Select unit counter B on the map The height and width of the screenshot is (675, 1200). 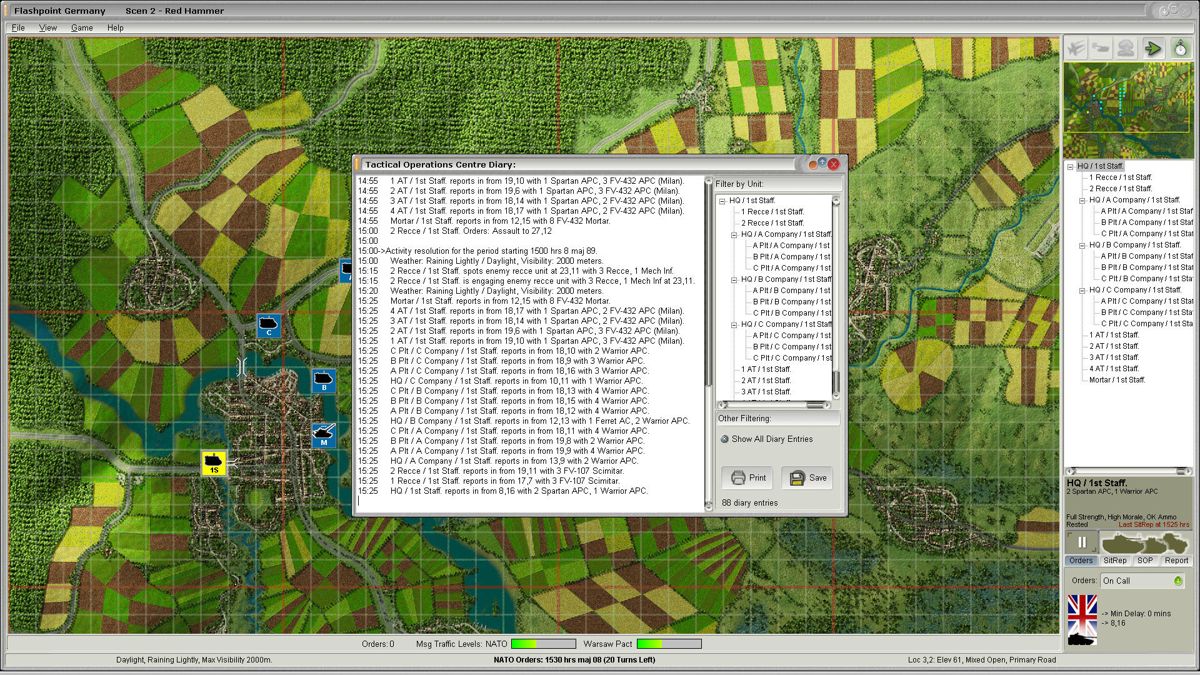(322, 381)
